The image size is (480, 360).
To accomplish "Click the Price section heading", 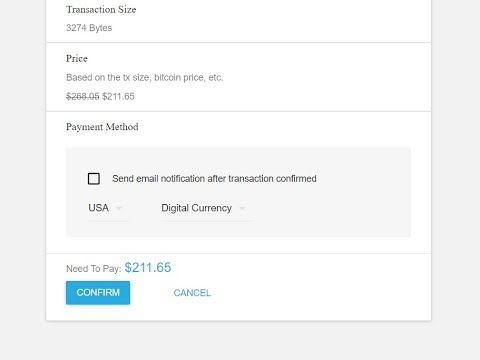I will tap(77, 59).
